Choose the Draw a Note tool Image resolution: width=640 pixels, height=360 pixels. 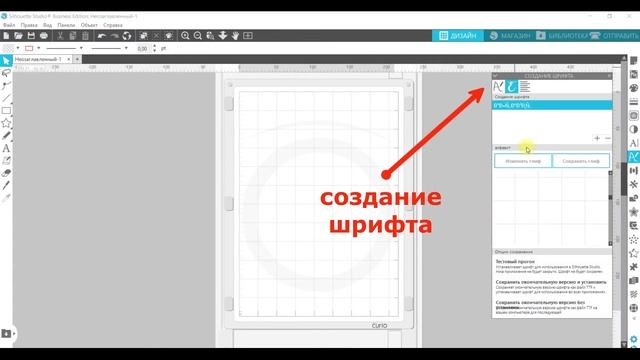click(x=6, y=160)
